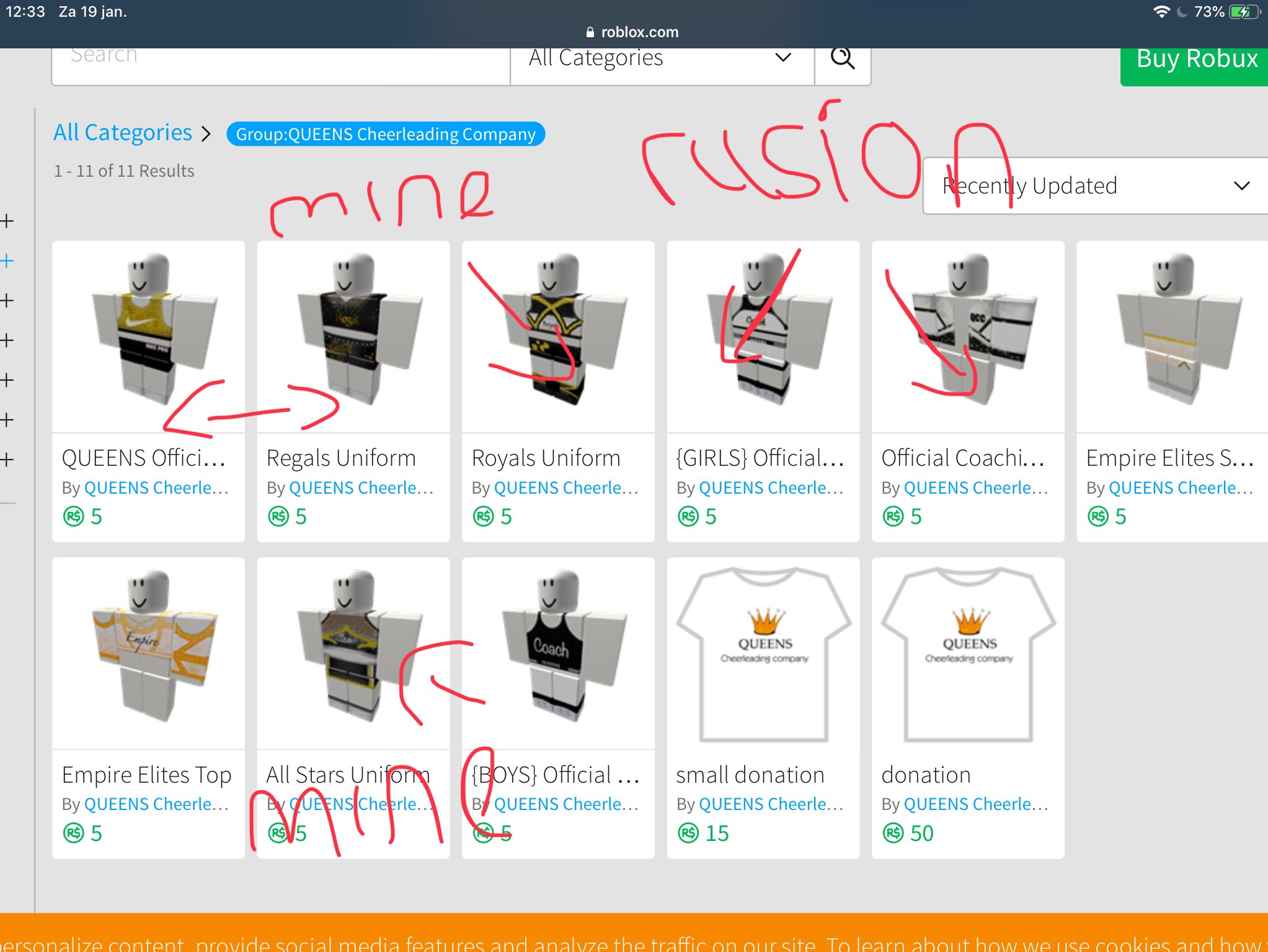The width and height of the screenshot is (1268, 952).
Task: Click the Robux icon under small donation
Action: [688, 833]
